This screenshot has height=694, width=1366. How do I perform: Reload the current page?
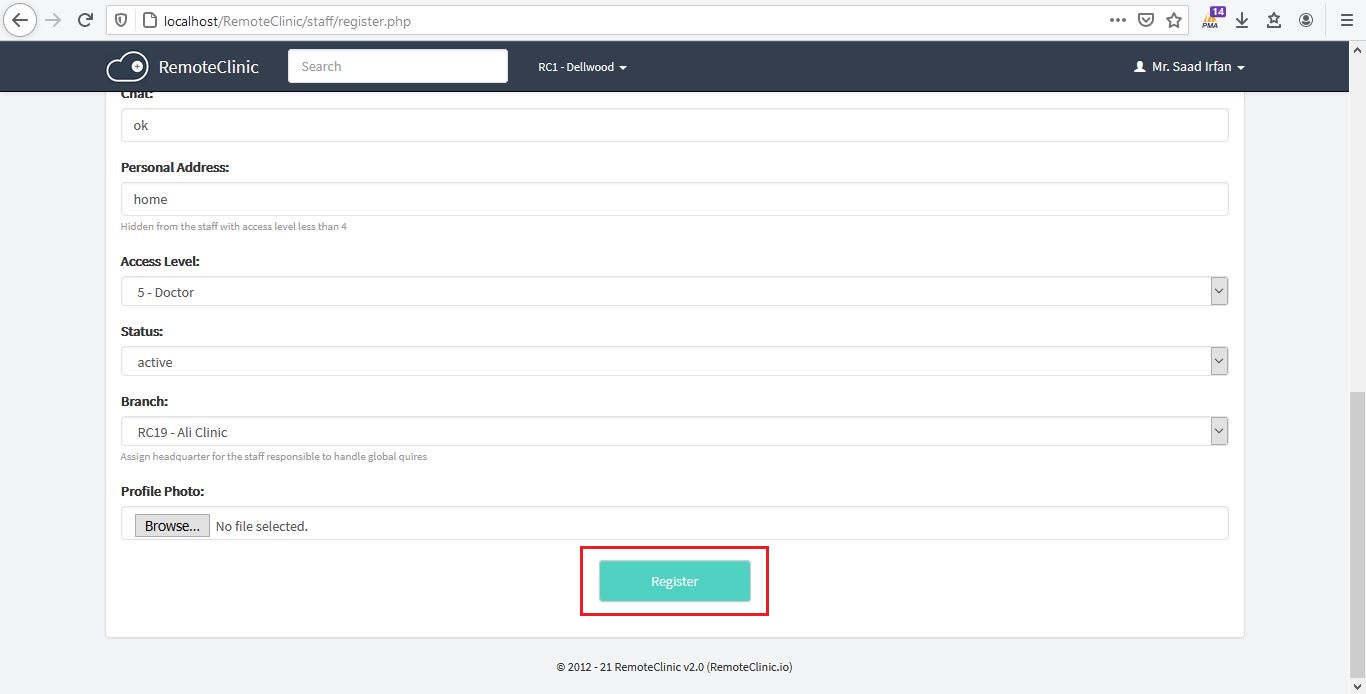(x=86, y=20)
